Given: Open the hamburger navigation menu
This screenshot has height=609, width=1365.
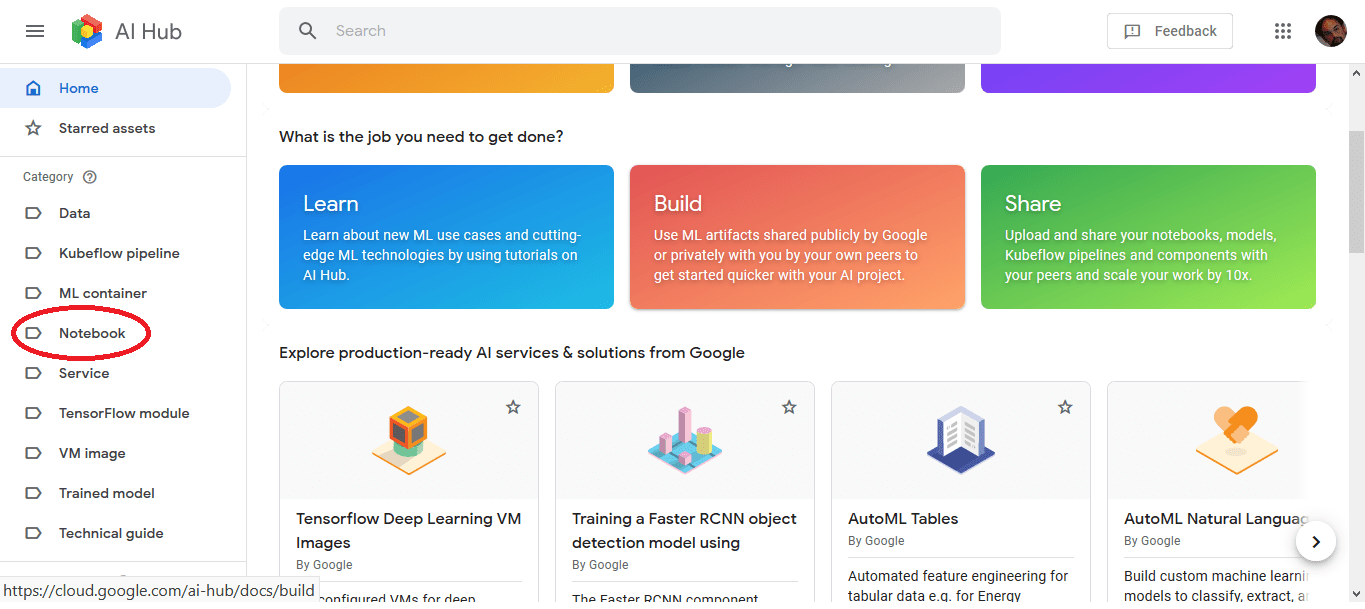Looking at the screenshot, I should [x=35, y=31].
